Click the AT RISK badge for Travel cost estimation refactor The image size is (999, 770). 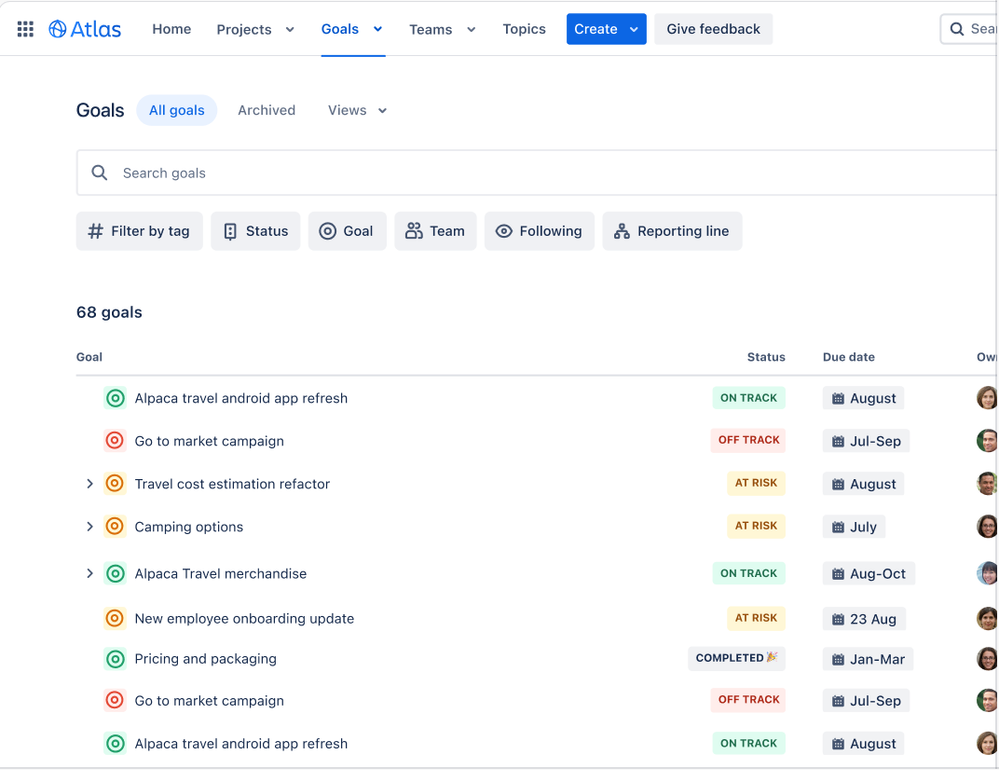coord(756,483)
